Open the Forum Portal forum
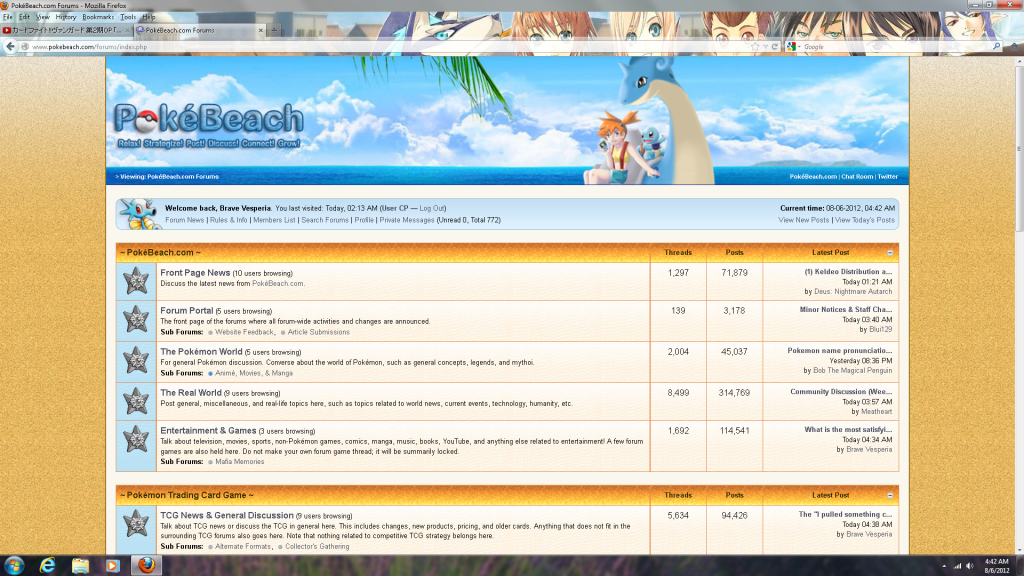The height and width of the screenshot is (576, 1024). [x=187, y=311]
